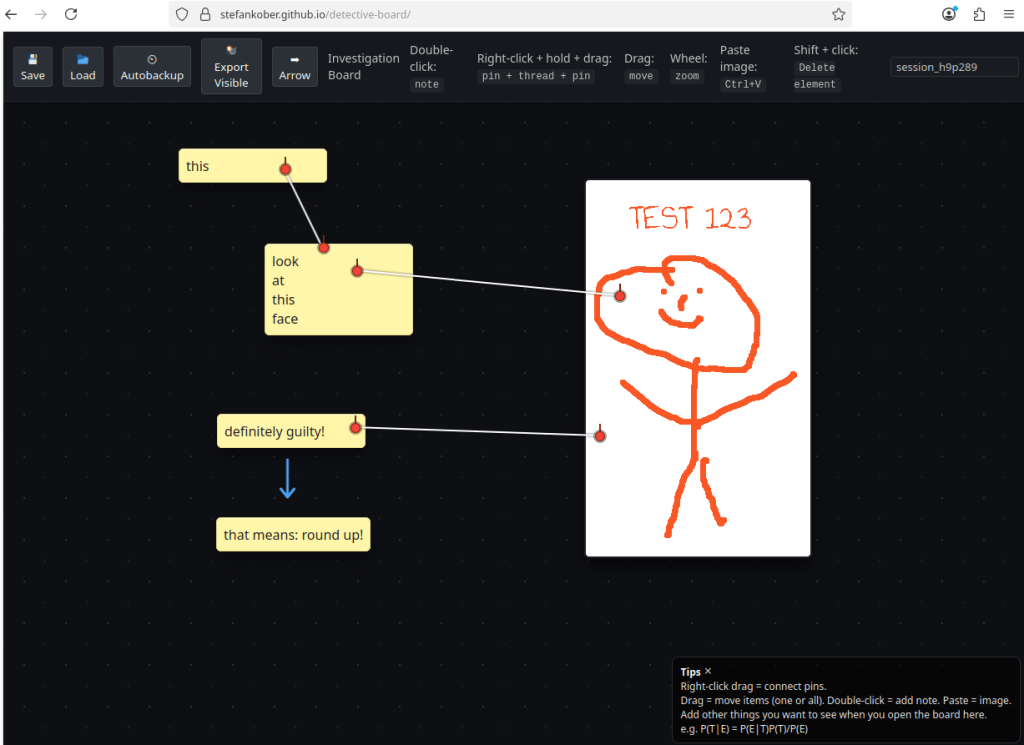Click the URL address bar
1024x745 pixels.
[500, 14]
